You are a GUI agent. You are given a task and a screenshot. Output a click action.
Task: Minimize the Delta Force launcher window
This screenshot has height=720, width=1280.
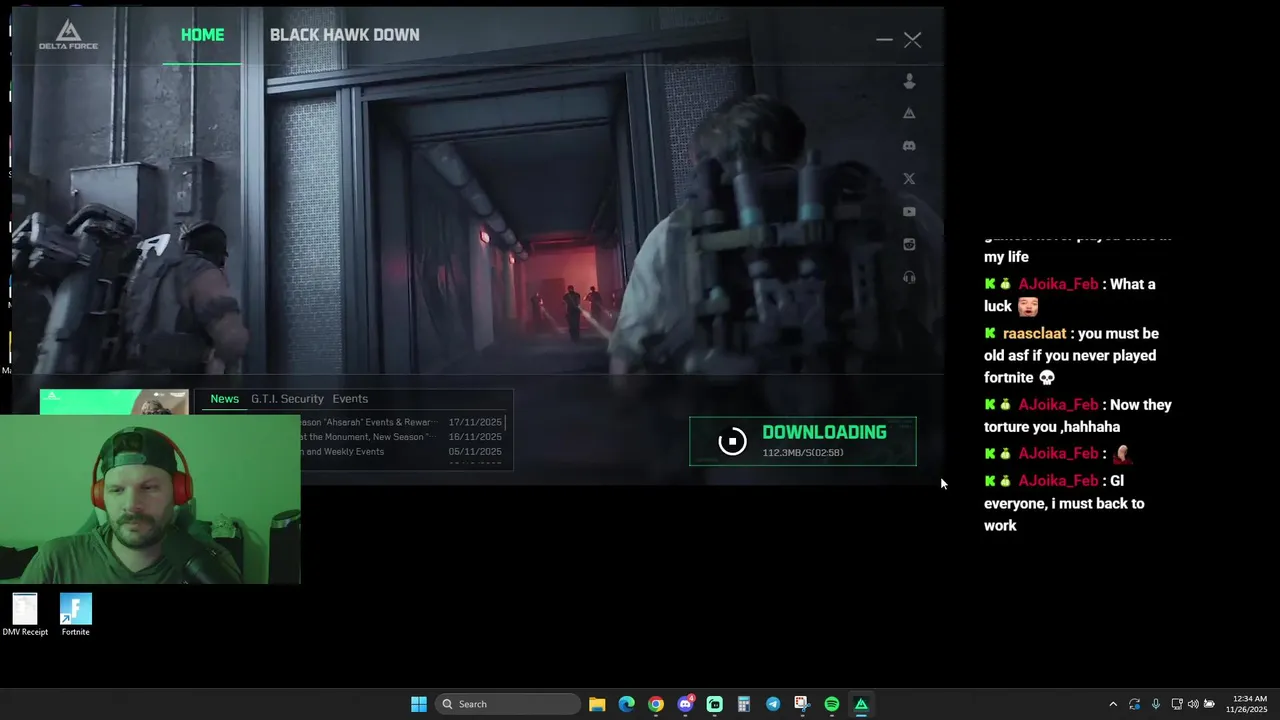[884, 40]
